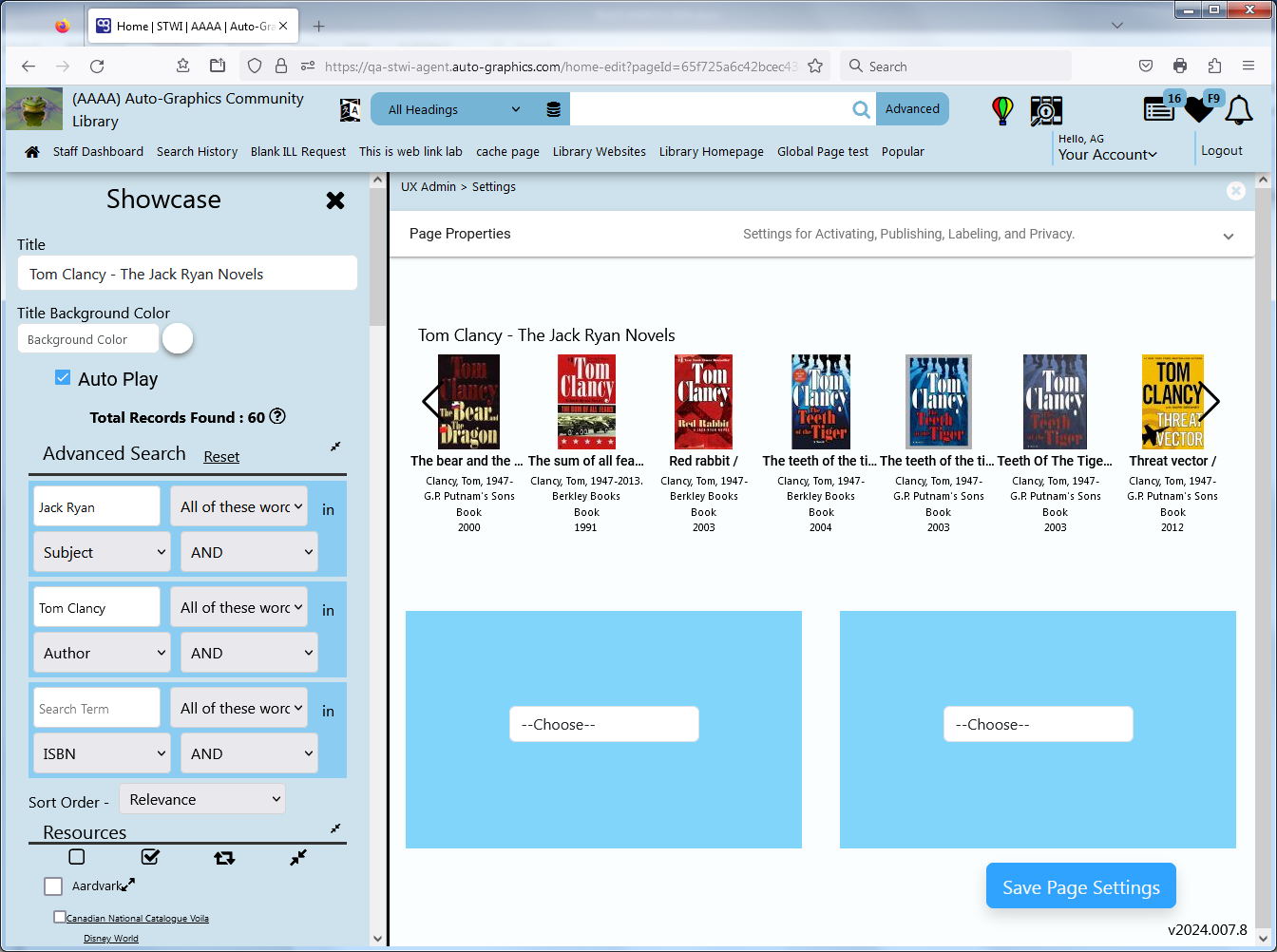Click the invert selection retweet icon
This screenshot has width=1277, height=952.
point(224,858)
